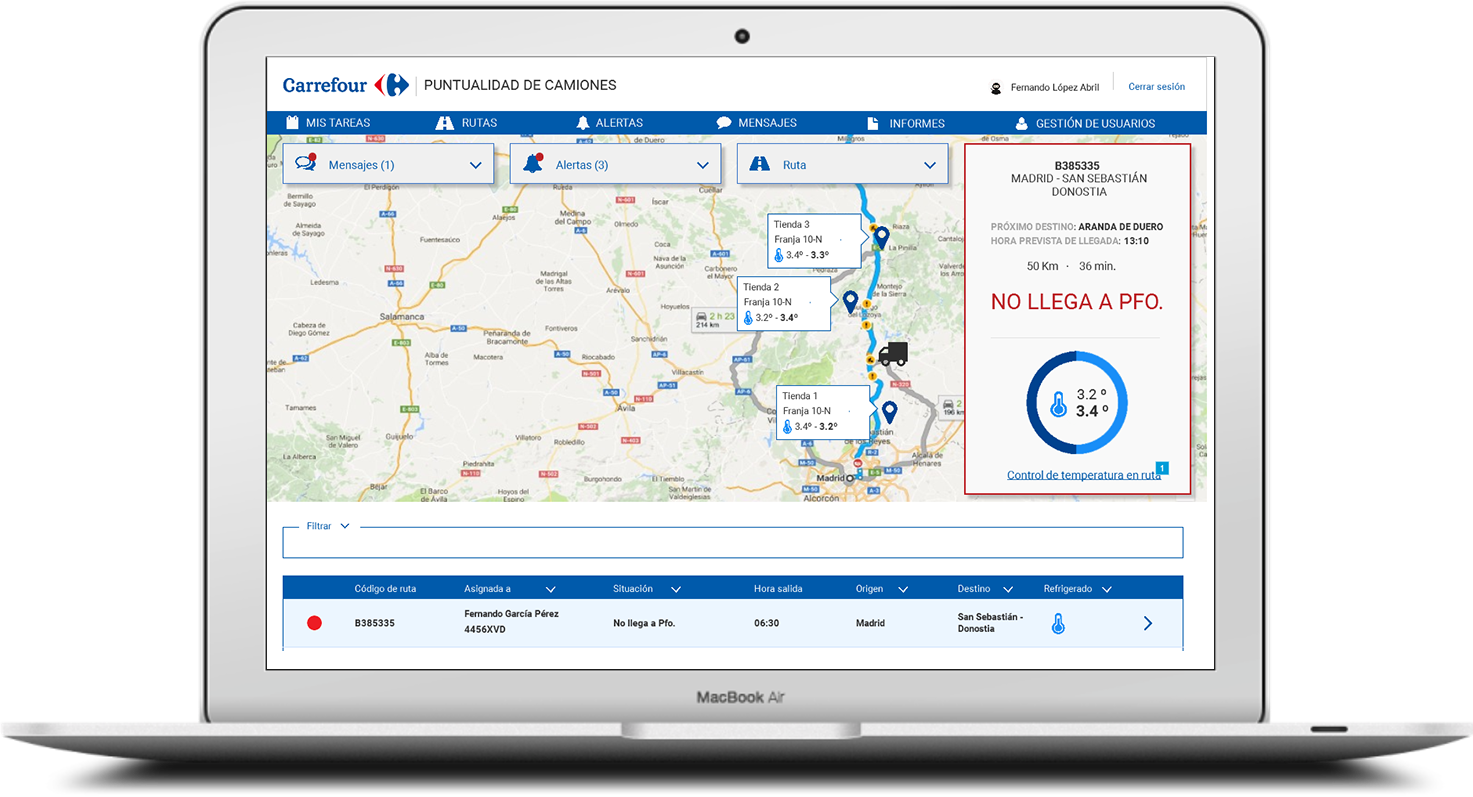Open the user avatar icon beside Fernando López Abril

tap(996, 88)
